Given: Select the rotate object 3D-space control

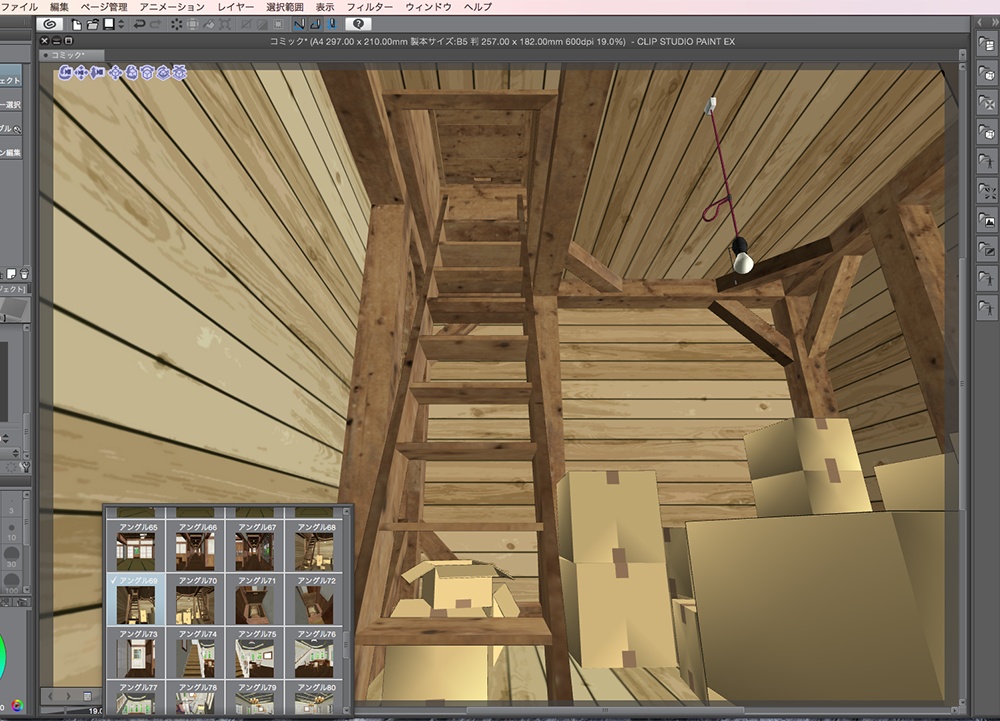Looking at the screenshot, I should (163, 73).
